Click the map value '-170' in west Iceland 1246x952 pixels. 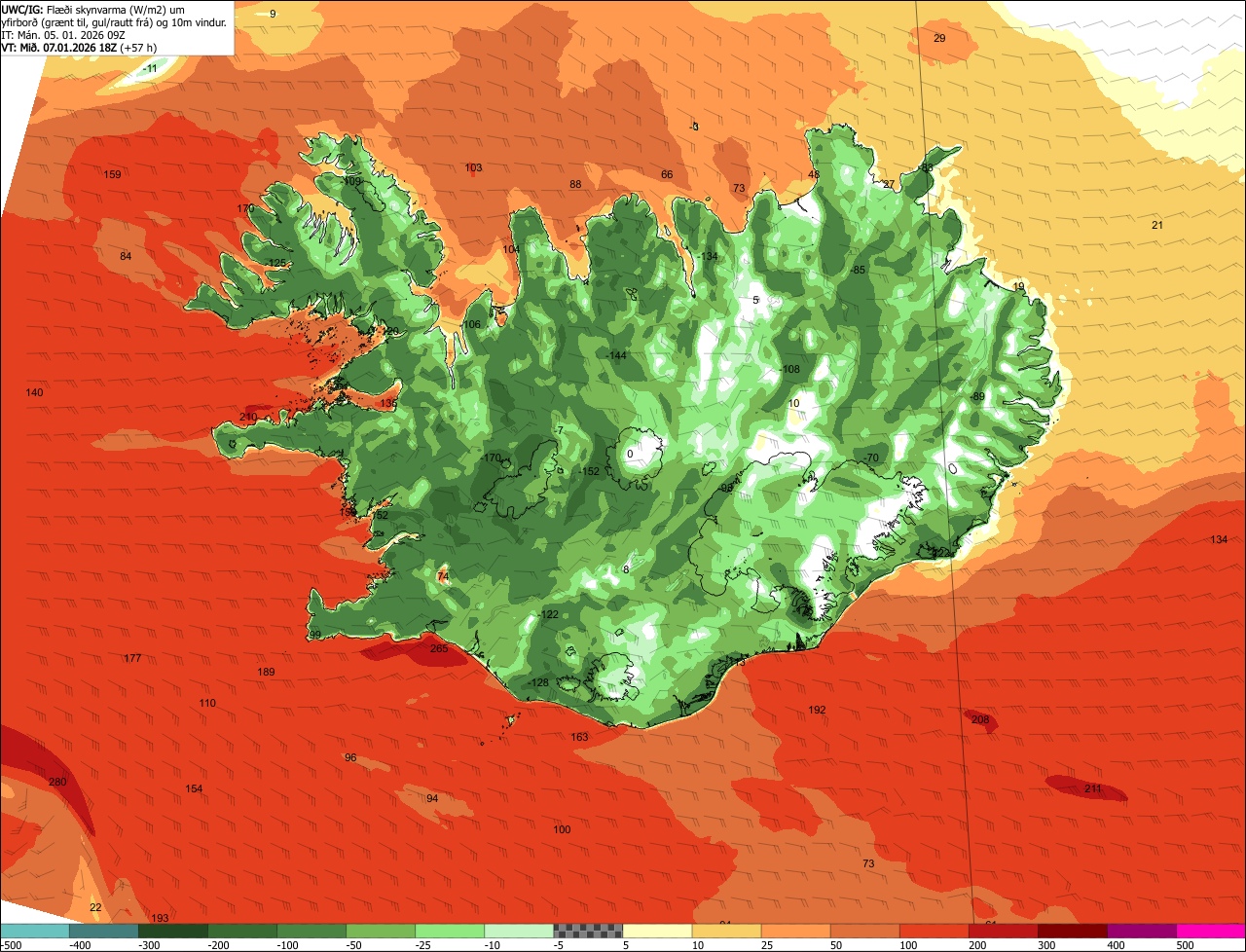491,458
